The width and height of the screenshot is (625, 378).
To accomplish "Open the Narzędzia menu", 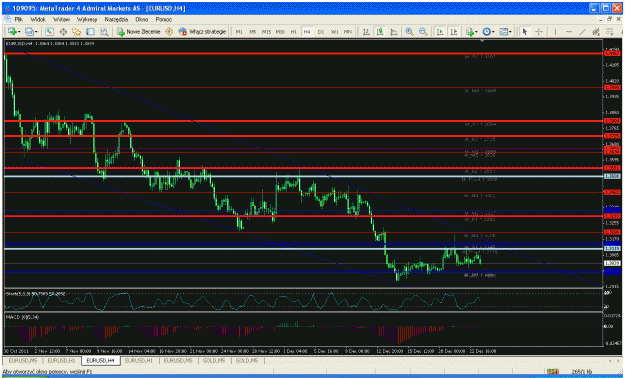I will click(x=116, y=19).
